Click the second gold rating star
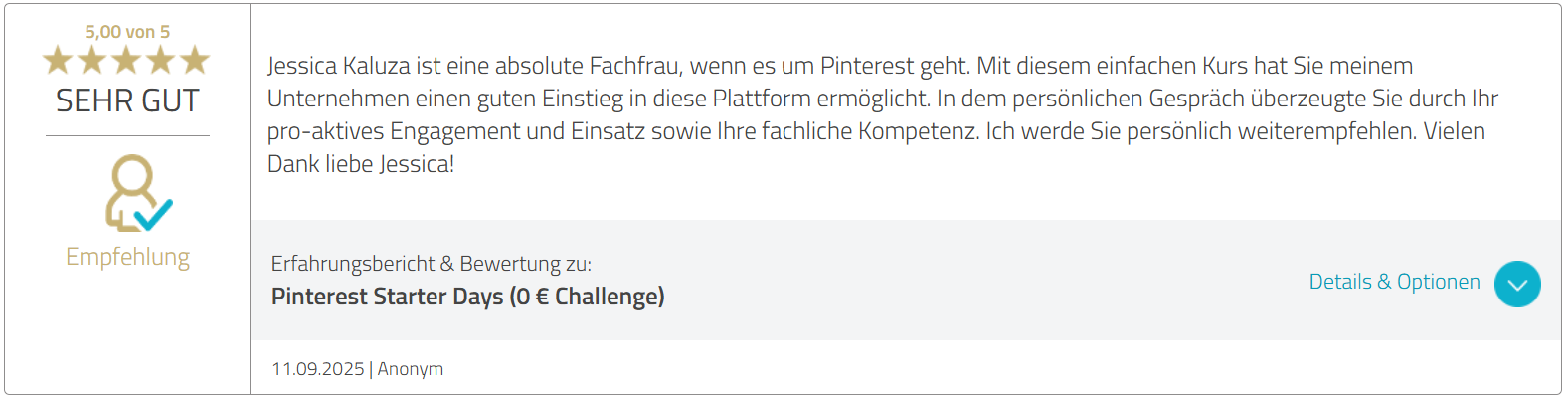Screen dimensions: 1568x399 click(x=92, y=61)
